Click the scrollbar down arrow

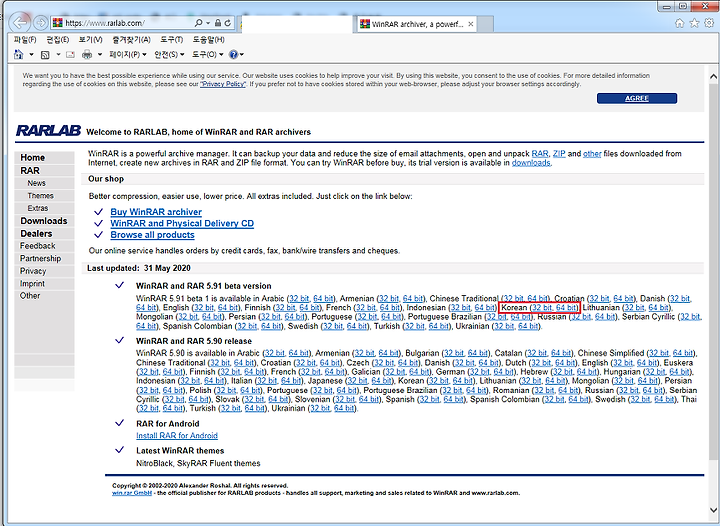713,510
